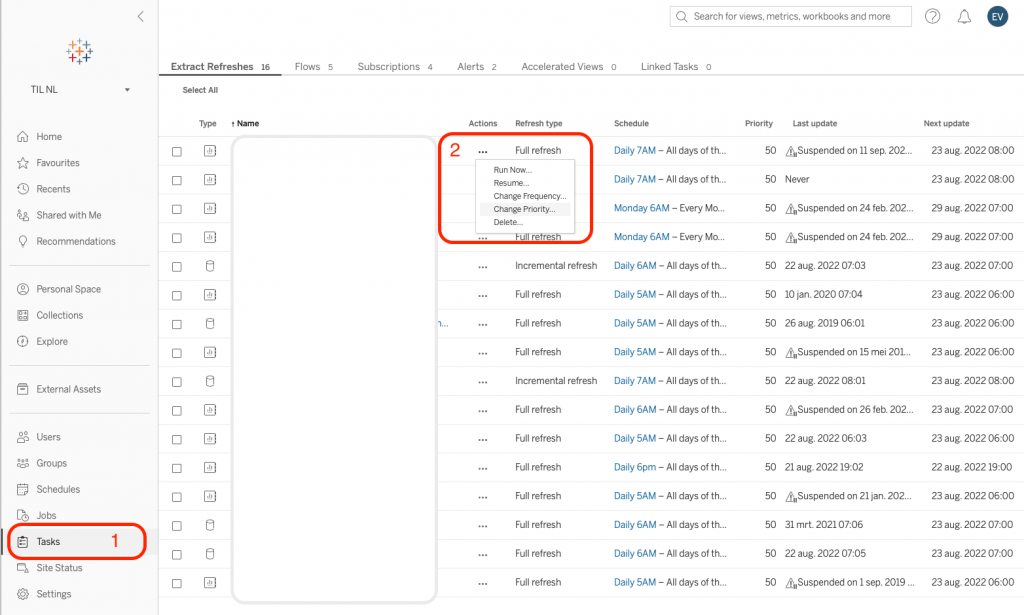Expand the TIL NL site dropdown
This screenshot has width=1024, height=615.
tap(127, 90)
